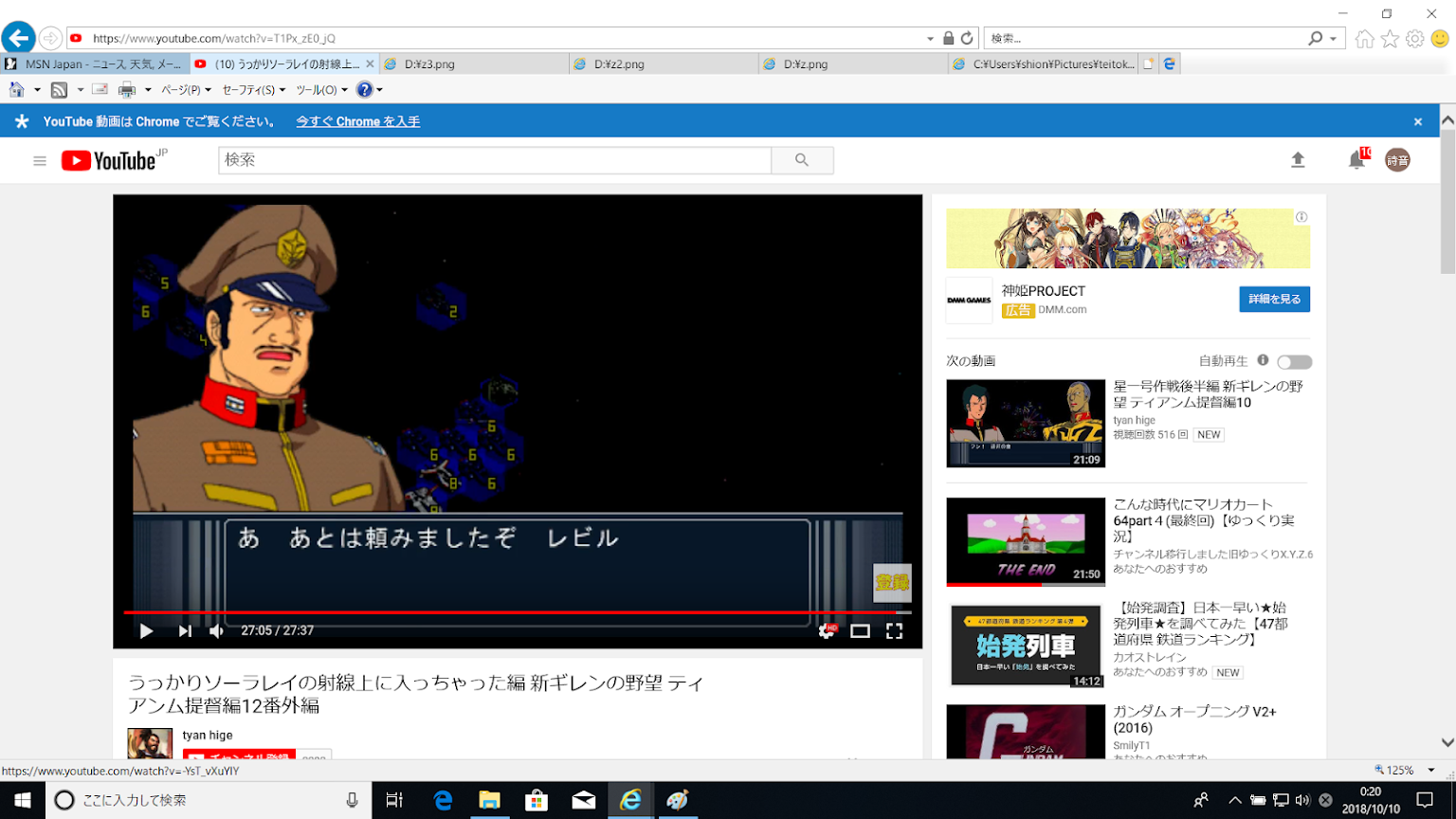Close the YouTube tab
The height and width of the screenshot is (819, 1456).
[370, 64]
